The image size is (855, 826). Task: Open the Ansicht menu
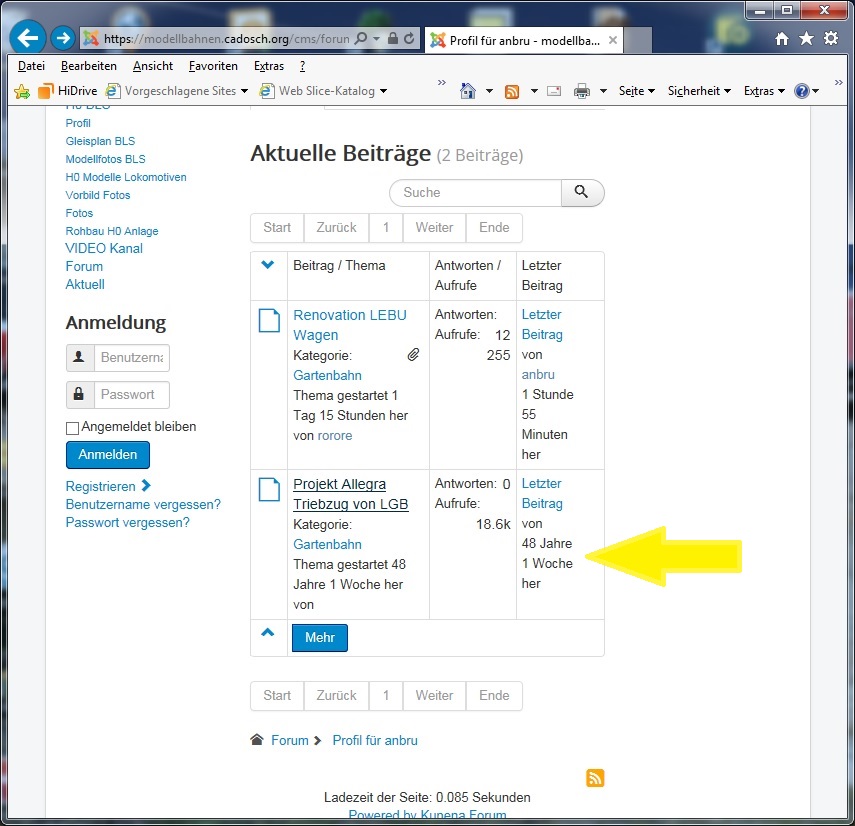point(153,66)
